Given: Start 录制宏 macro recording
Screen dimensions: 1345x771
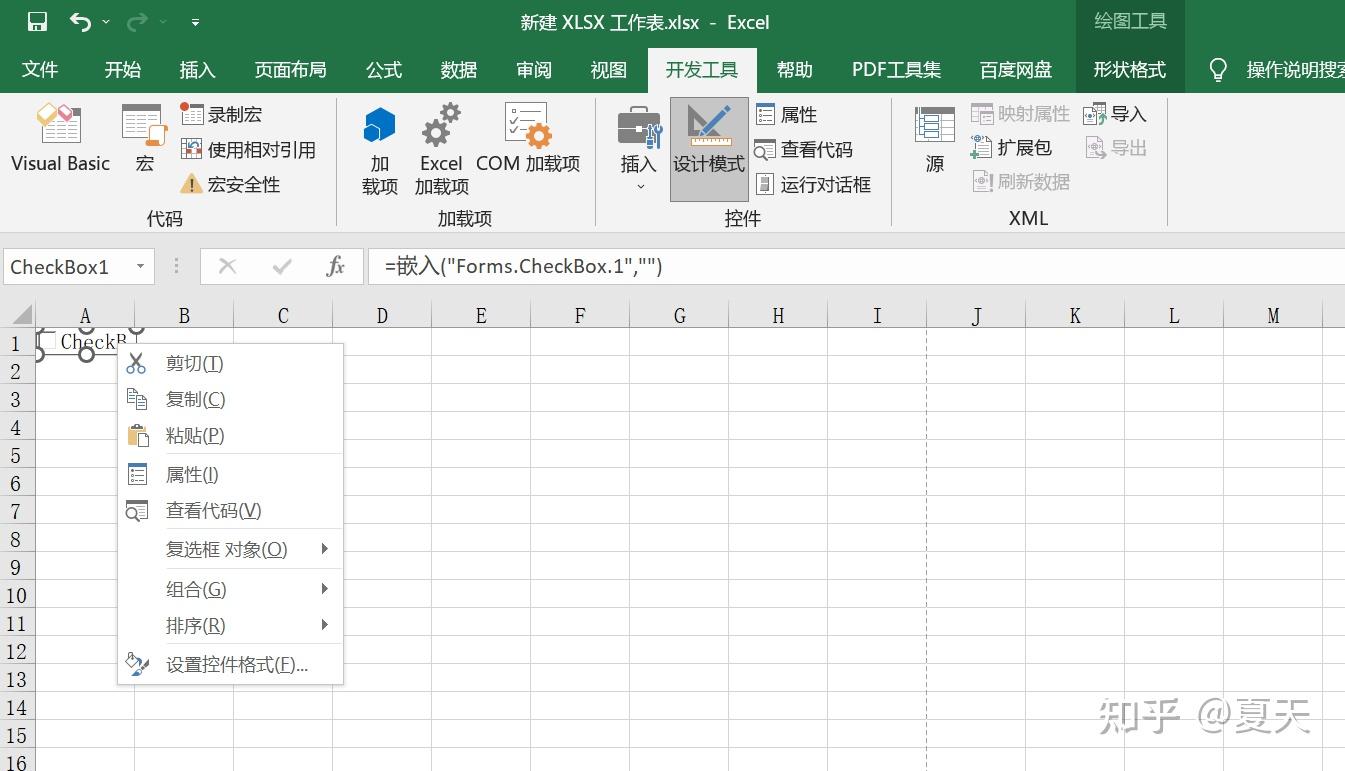Looking at the screenshot, I should 225,113.
